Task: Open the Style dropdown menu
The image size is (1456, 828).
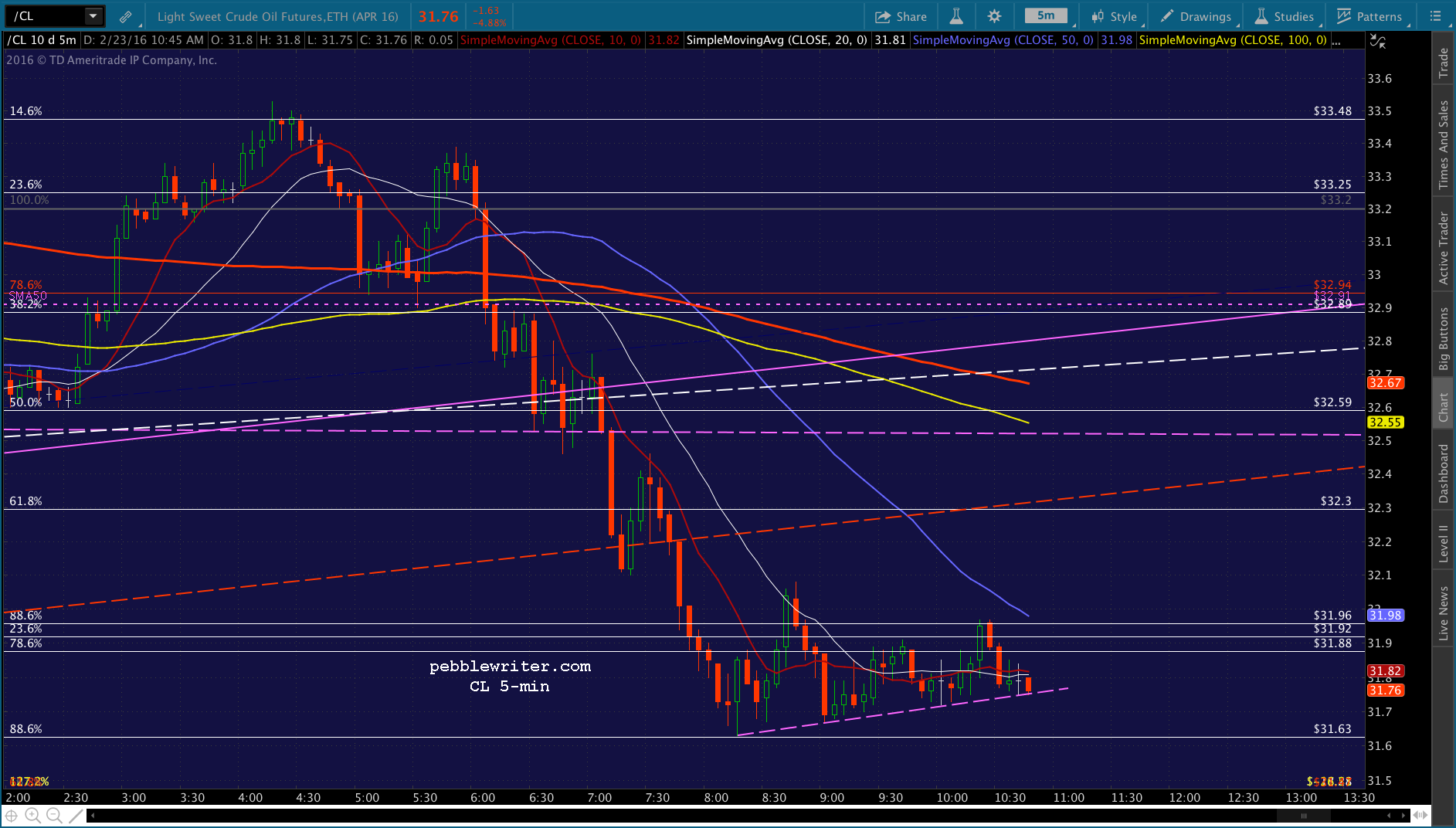Action: tap(1114, 16)
